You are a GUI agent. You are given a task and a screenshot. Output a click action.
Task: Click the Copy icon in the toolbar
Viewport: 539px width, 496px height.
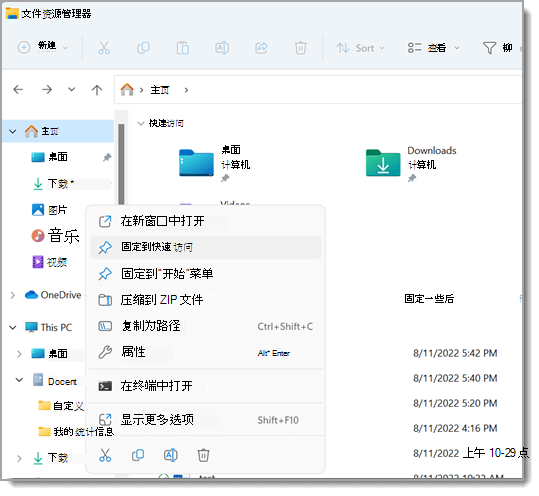point(143,48)
